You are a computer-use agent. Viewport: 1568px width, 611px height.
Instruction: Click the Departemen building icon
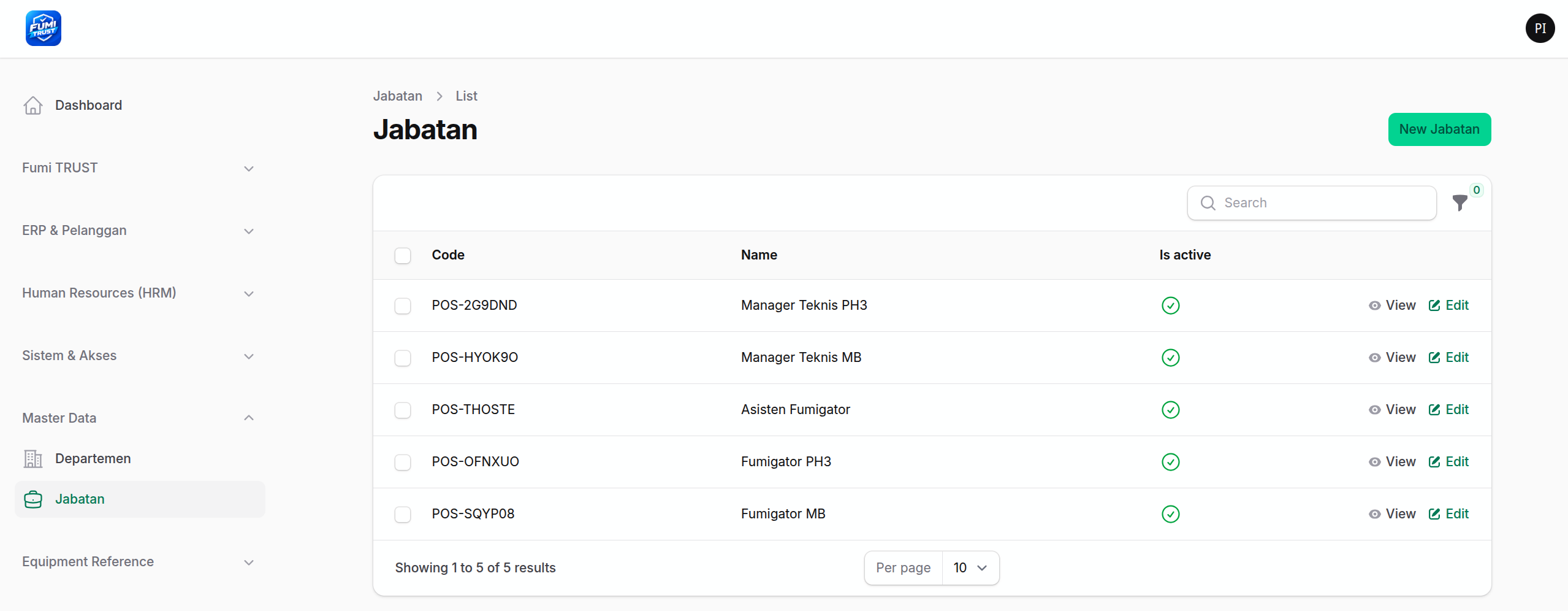click(33, 459)
